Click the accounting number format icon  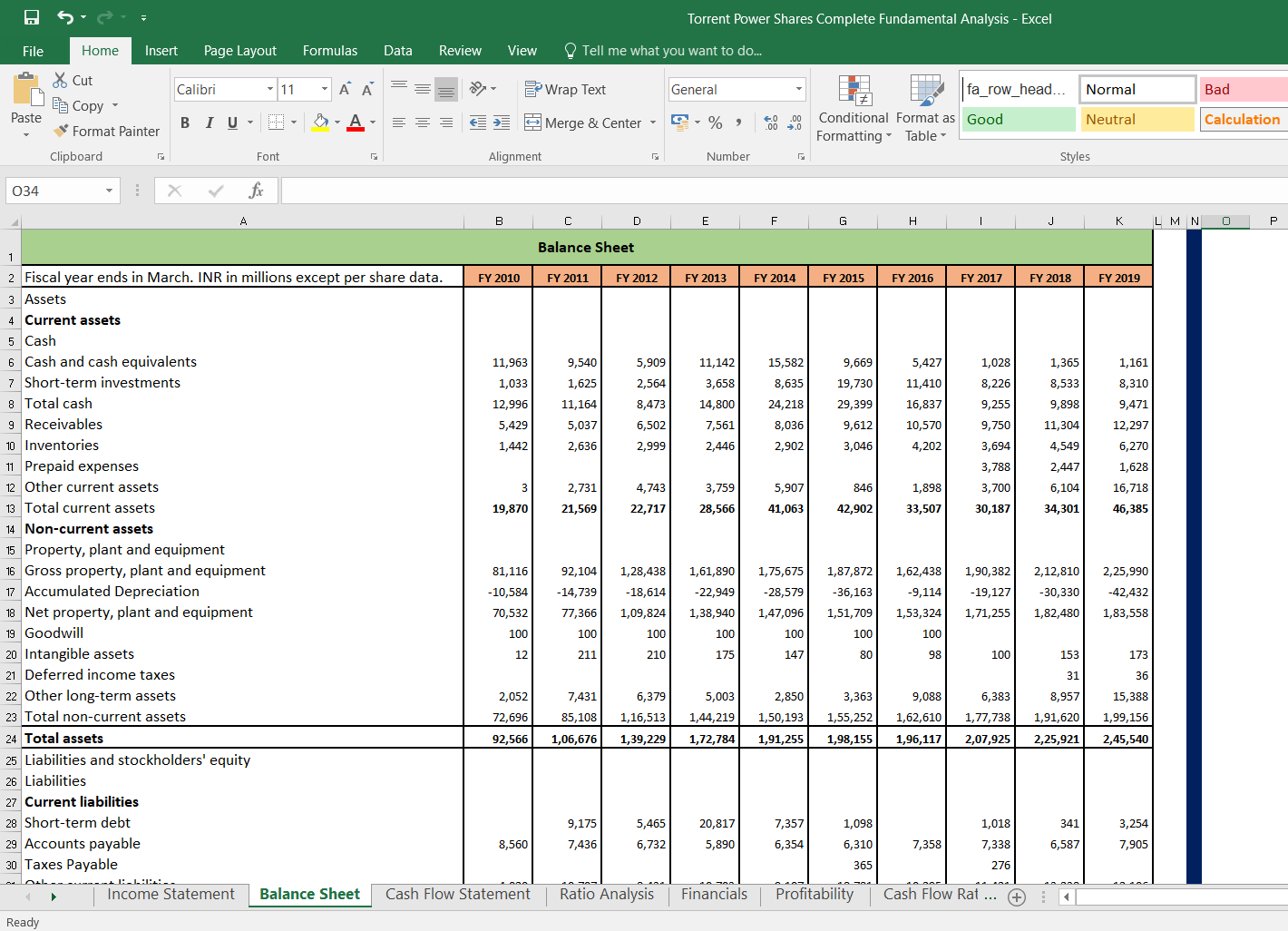679,122
